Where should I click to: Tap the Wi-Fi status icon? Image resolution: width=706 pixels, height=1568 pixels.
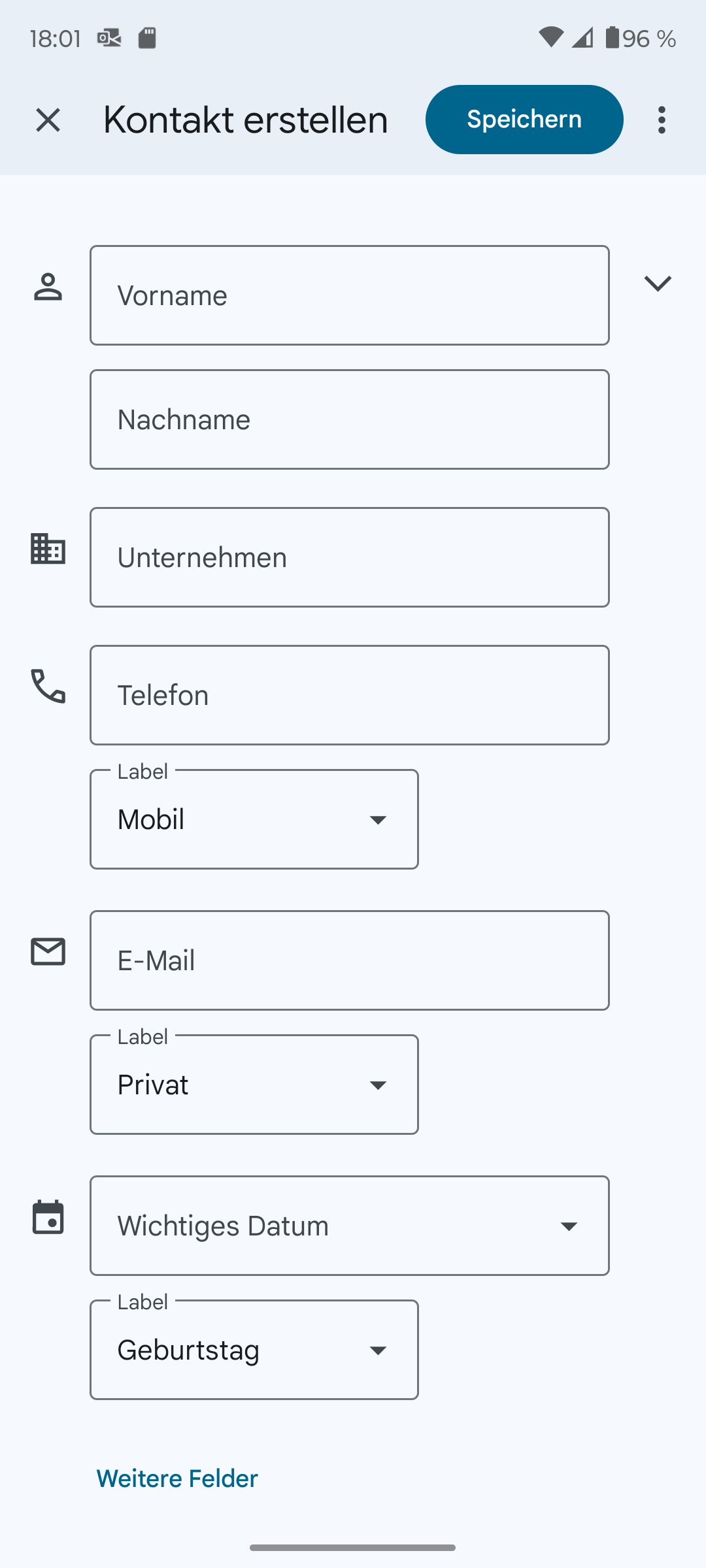[550, 38]
